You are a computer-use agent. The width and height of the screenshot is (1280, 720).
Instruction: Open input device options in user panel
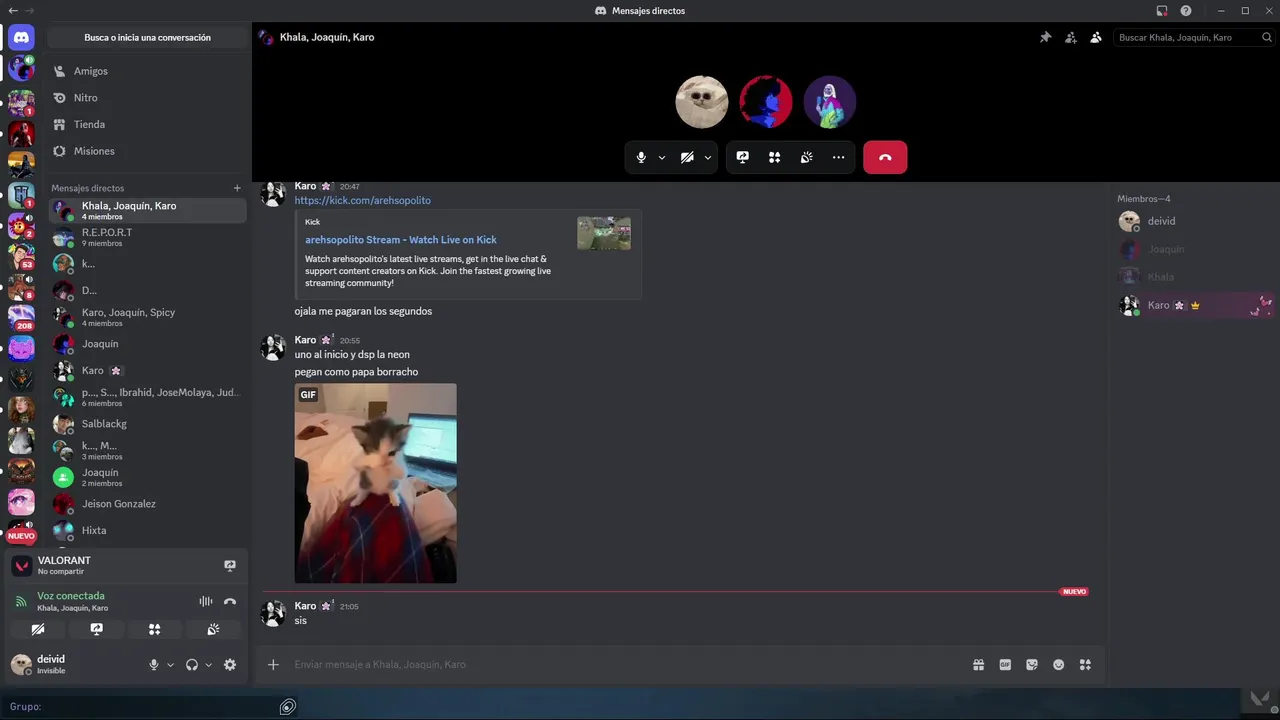coord(170,665)
